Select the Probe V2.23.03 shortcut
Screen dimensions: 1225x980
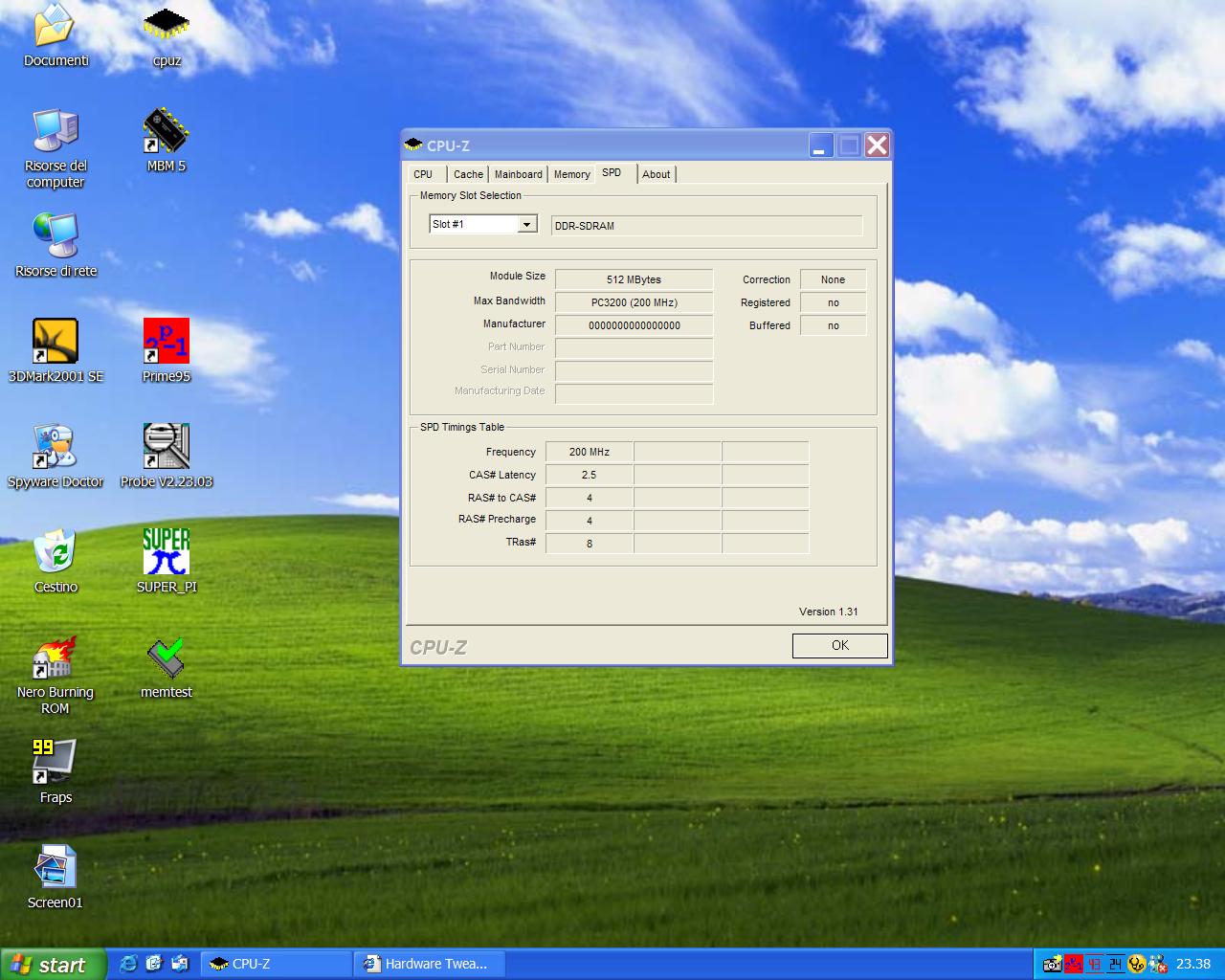167,456
